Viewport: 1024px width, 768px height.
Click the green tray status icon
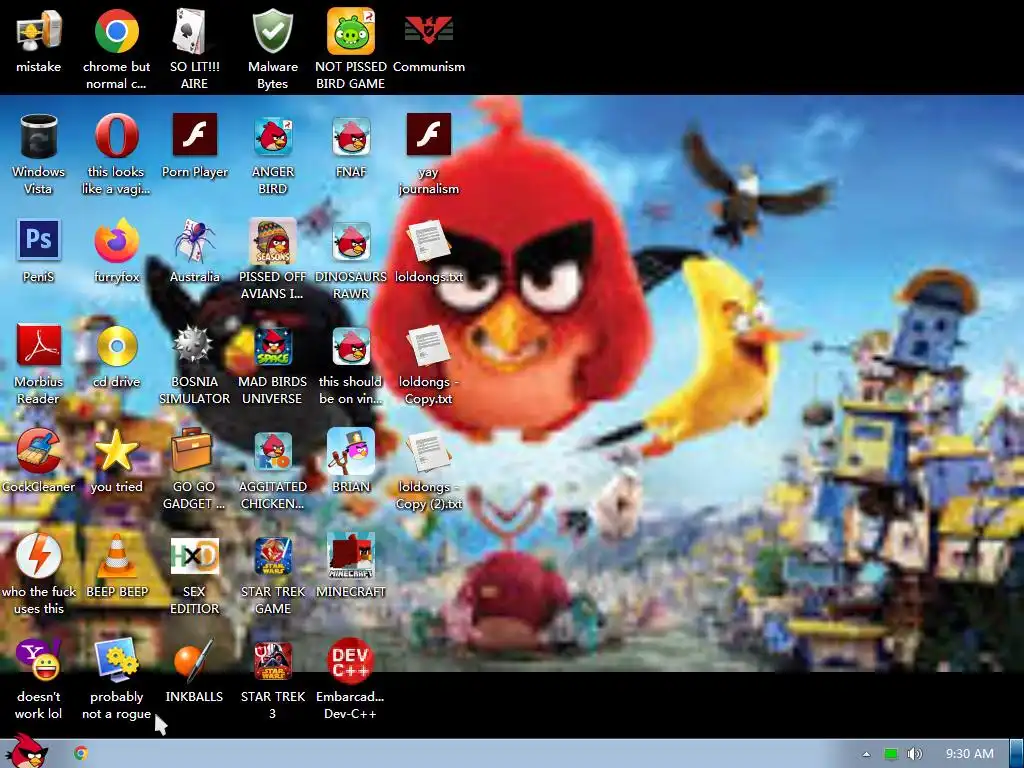(x=890, y=754)
